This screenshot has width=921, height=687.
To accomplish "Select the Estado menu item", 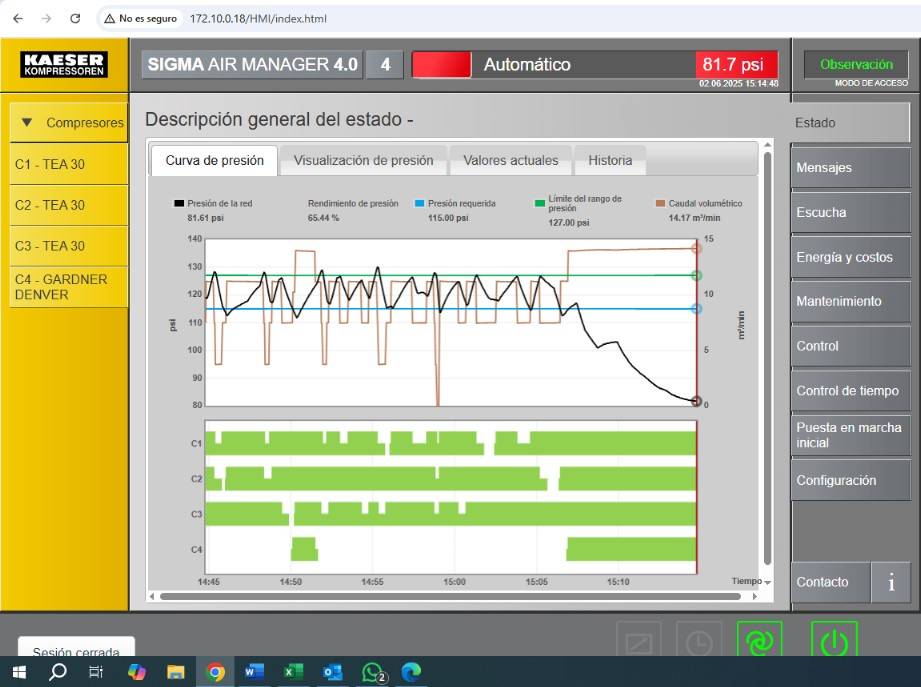I will point(851,123).
